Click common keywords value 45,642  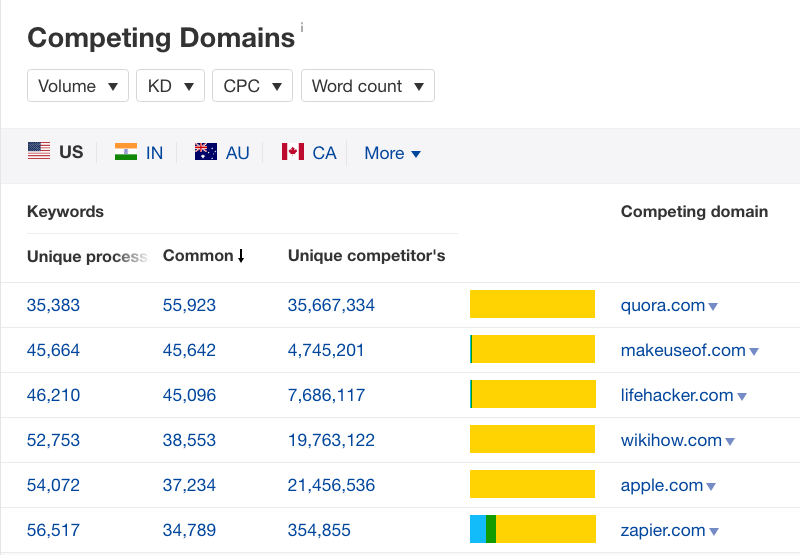tap(189, 350)
